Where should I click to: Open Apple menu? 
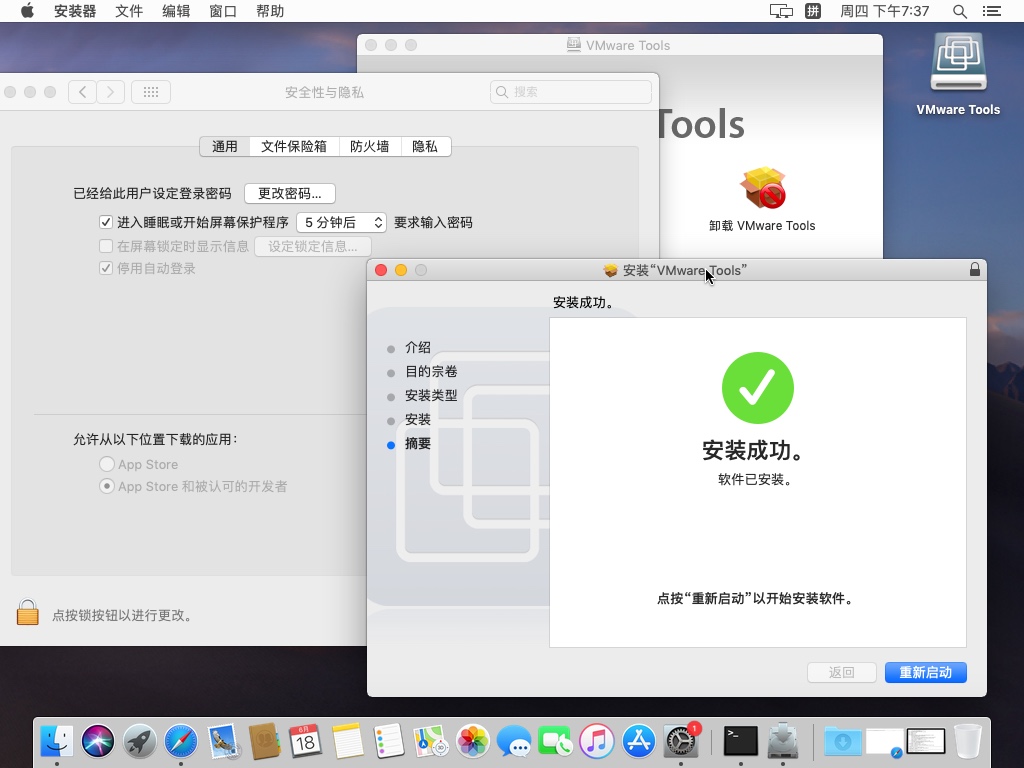coord(27,11)
